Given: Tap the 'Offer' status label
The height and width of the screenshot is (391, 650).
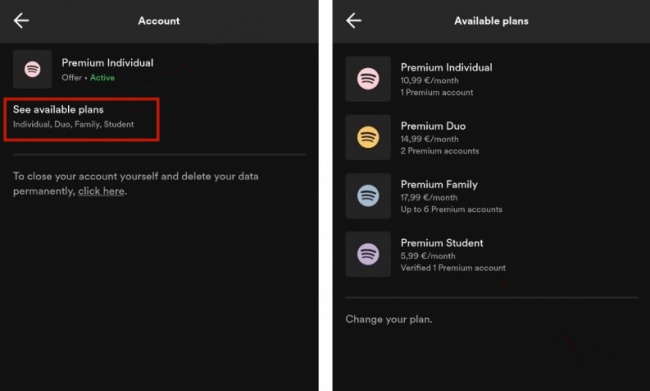Looking at the screenshot, I should pos(72,78).
